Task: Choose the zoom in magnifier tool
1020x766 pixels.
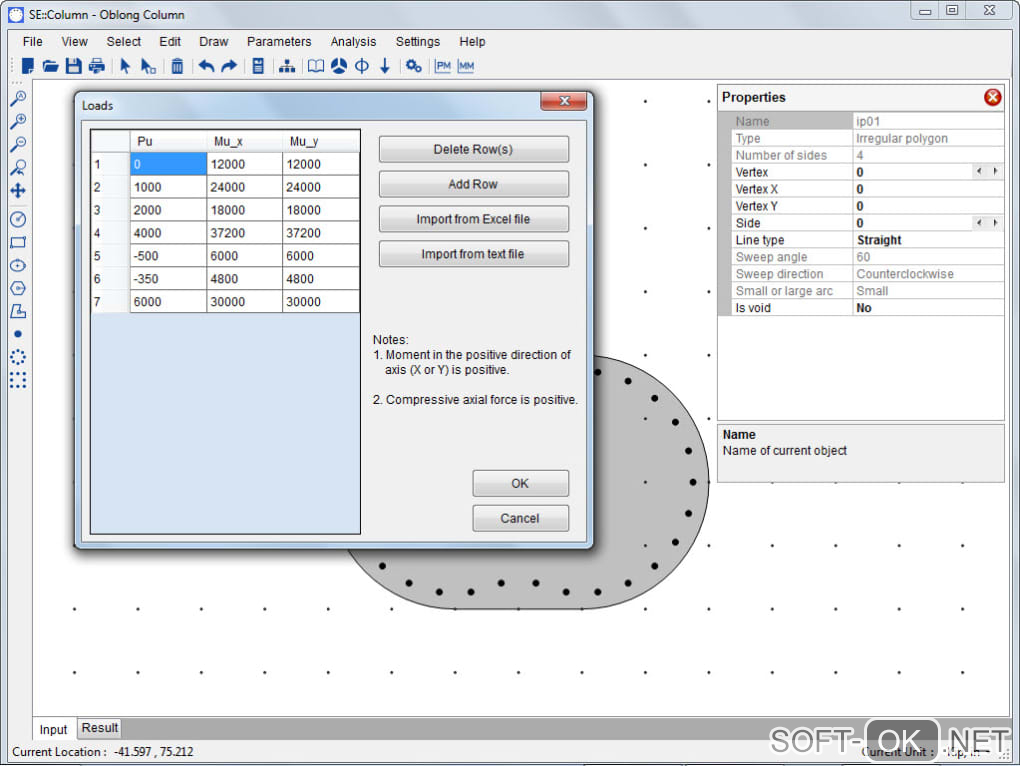Action: (17, 121)
